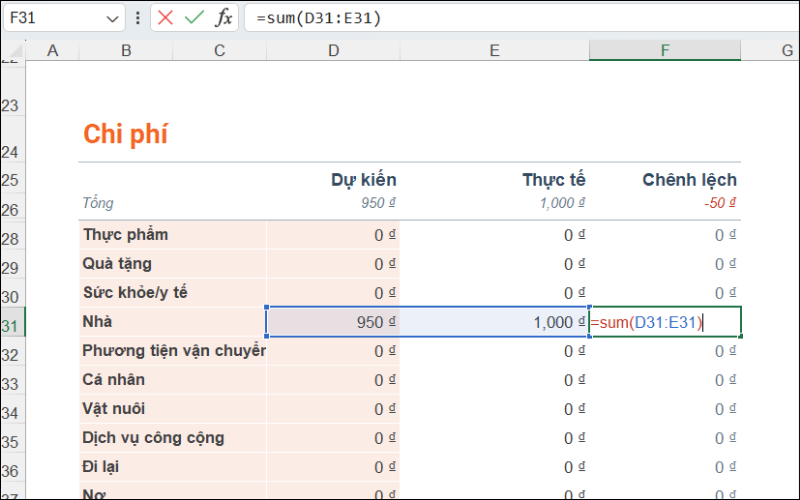
Task: Expand the Name Box dropdown arrow
Action: (x=111, y=18)
